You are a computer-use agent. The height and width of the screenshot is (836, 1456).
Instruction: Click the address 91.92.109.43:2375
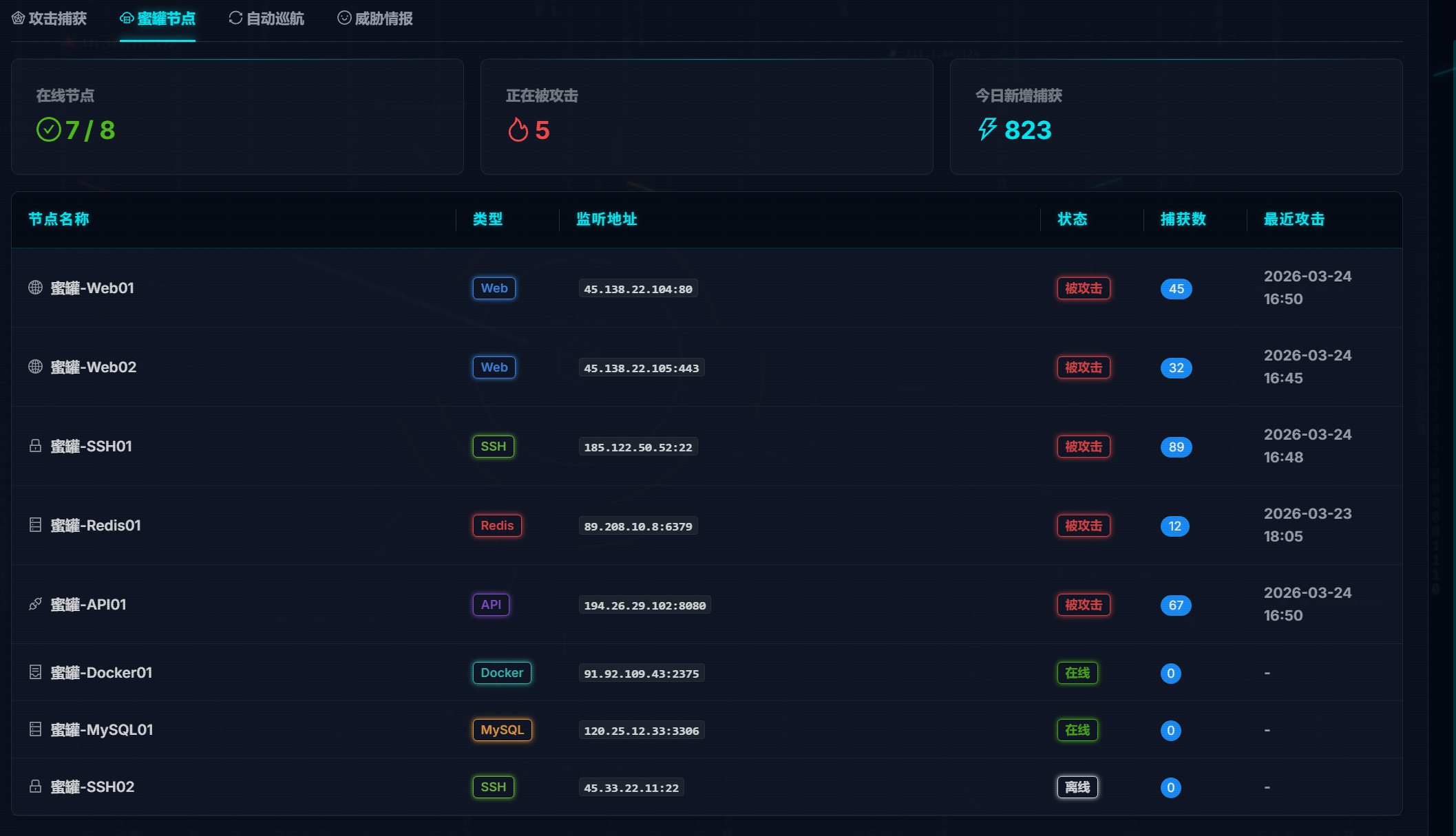coord(642,674)
